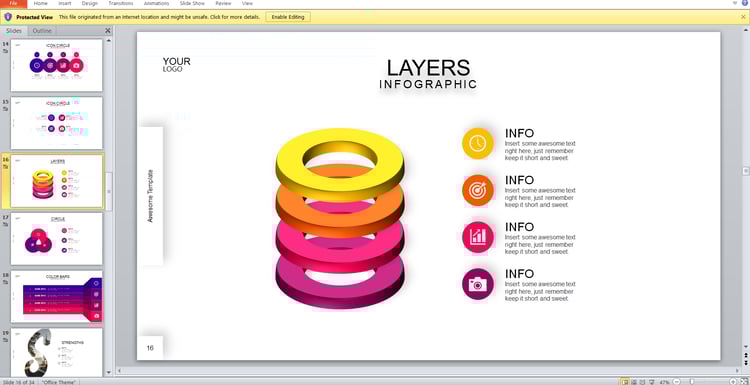
Task: Dismiss the Protected View message bar
Action: [x=743, y=17]
